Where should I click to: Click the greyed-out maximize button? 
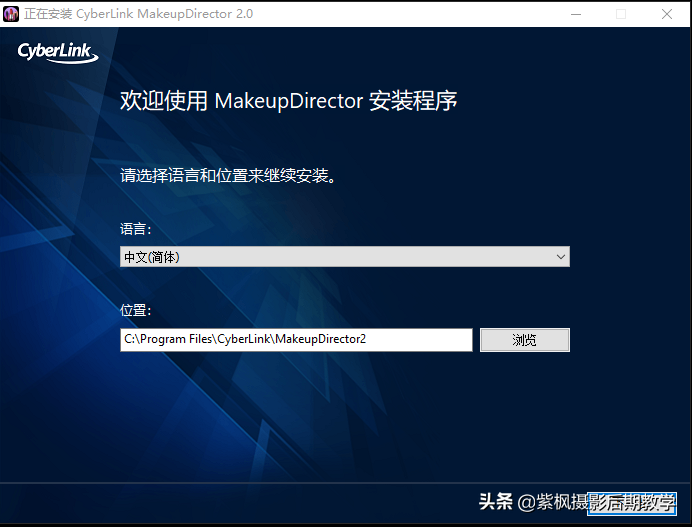621,14
